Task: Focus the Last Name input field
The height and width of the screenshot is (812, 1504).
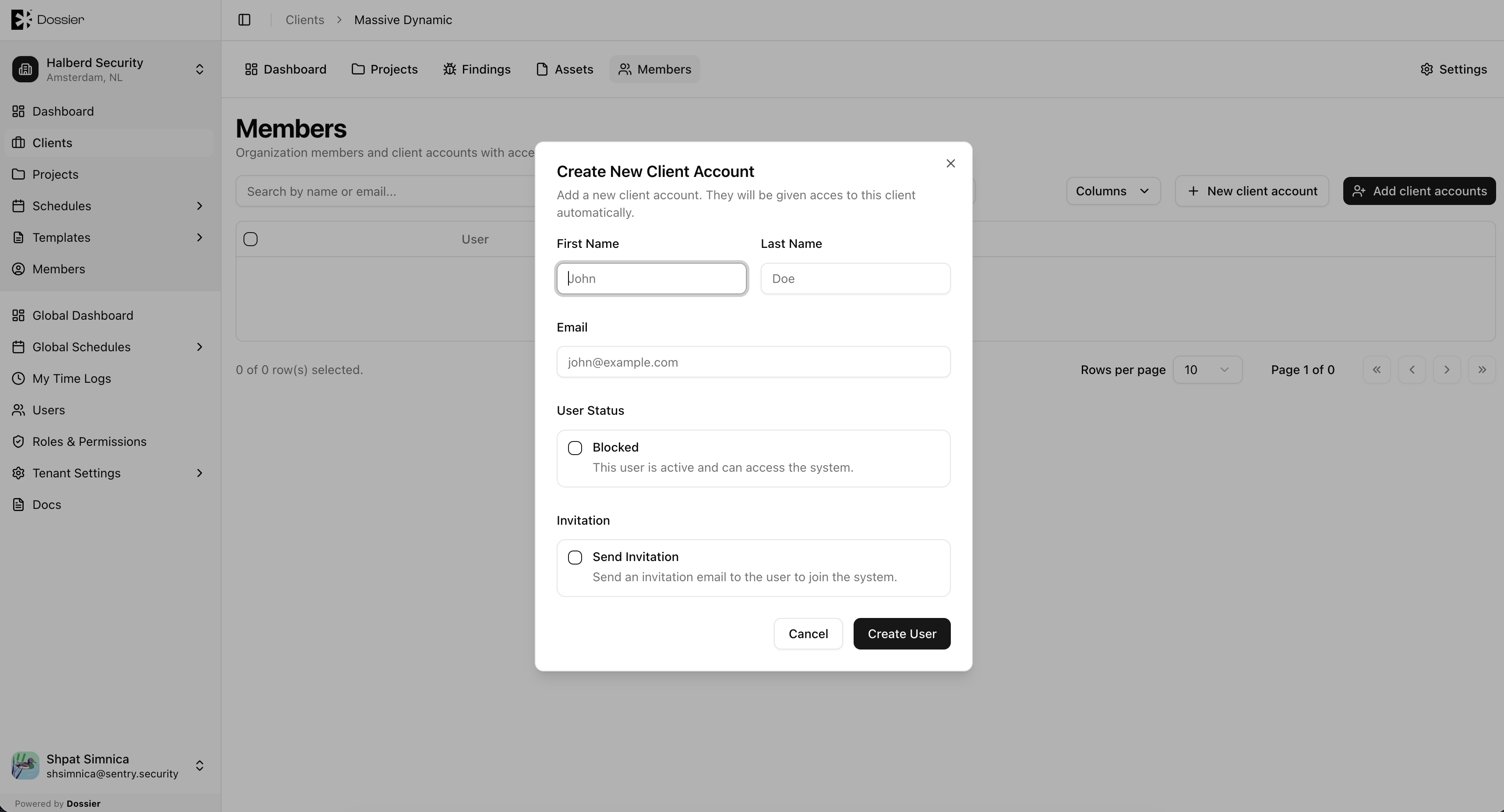Action: click(x=855, y=279)
